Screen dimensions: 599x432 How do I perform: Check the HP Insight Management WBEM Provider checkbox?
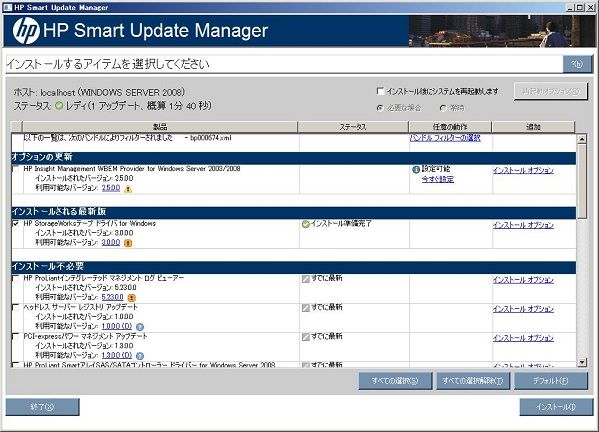(16, 169)
